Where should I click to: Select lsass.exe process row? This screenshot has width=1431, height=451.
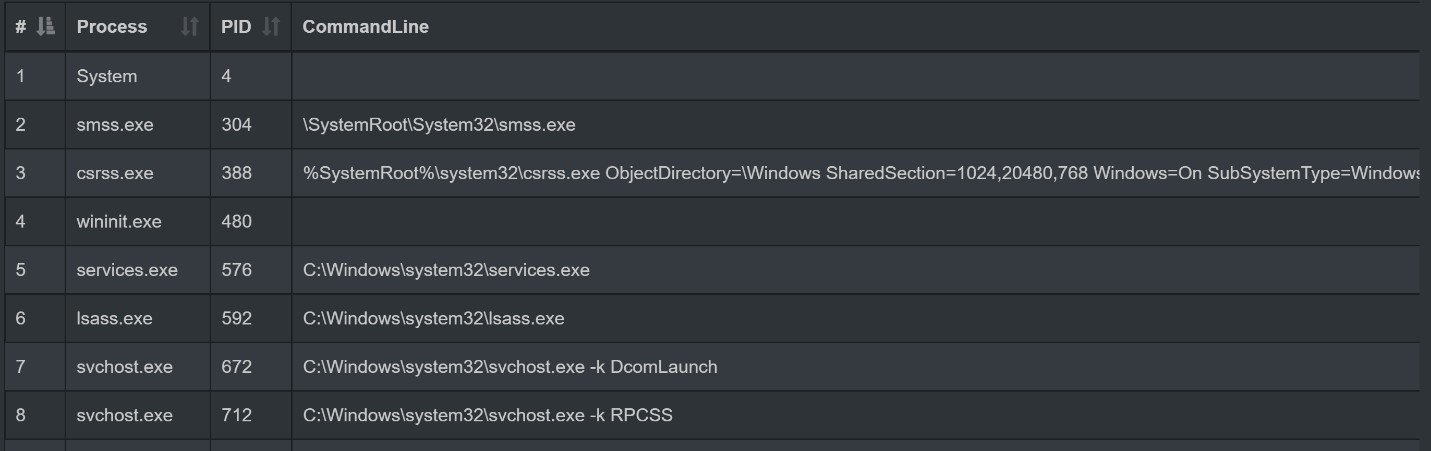pyautogui.click(x=712, y=318)
